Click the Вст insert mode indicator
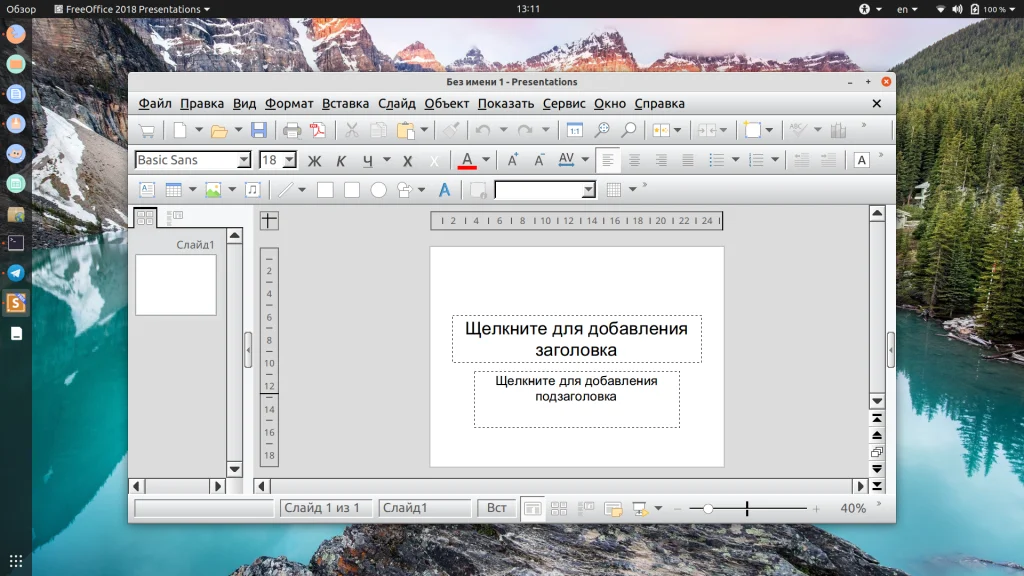The image size is (1024, 576). point(497,508)
